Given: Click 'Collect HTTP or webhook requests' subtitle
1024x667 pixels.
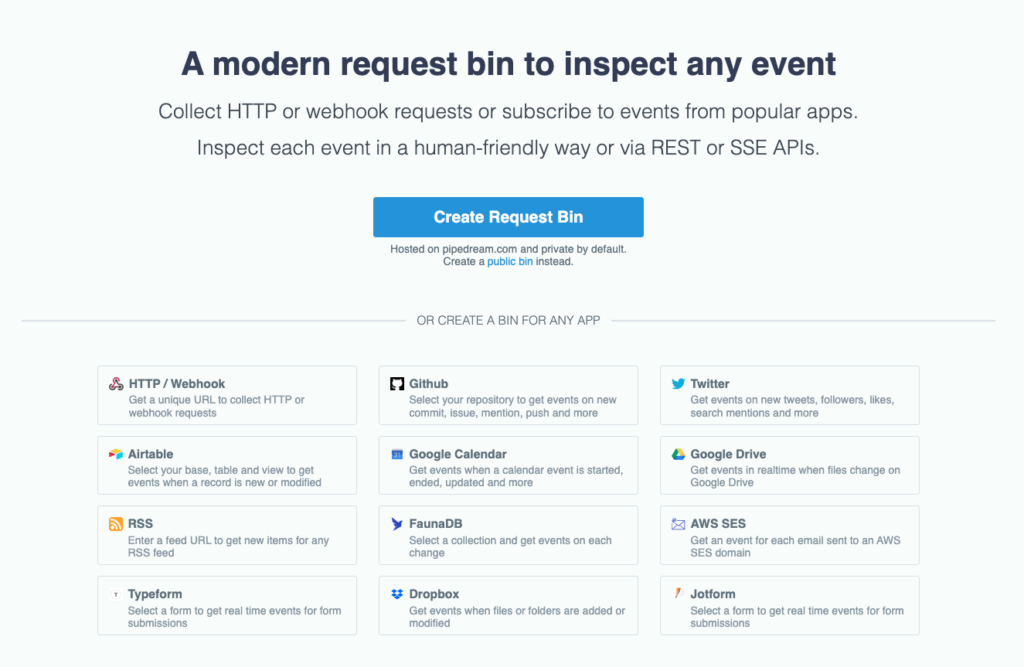Looking at the screenshot, I should point(508,112).
